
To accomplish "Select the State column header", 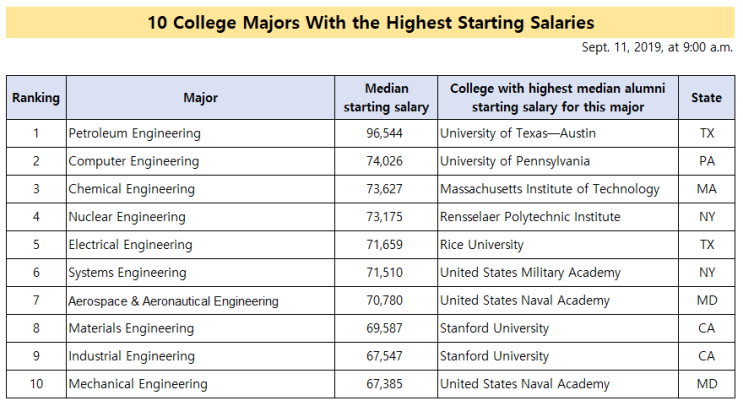I will (x=707, y=98).
